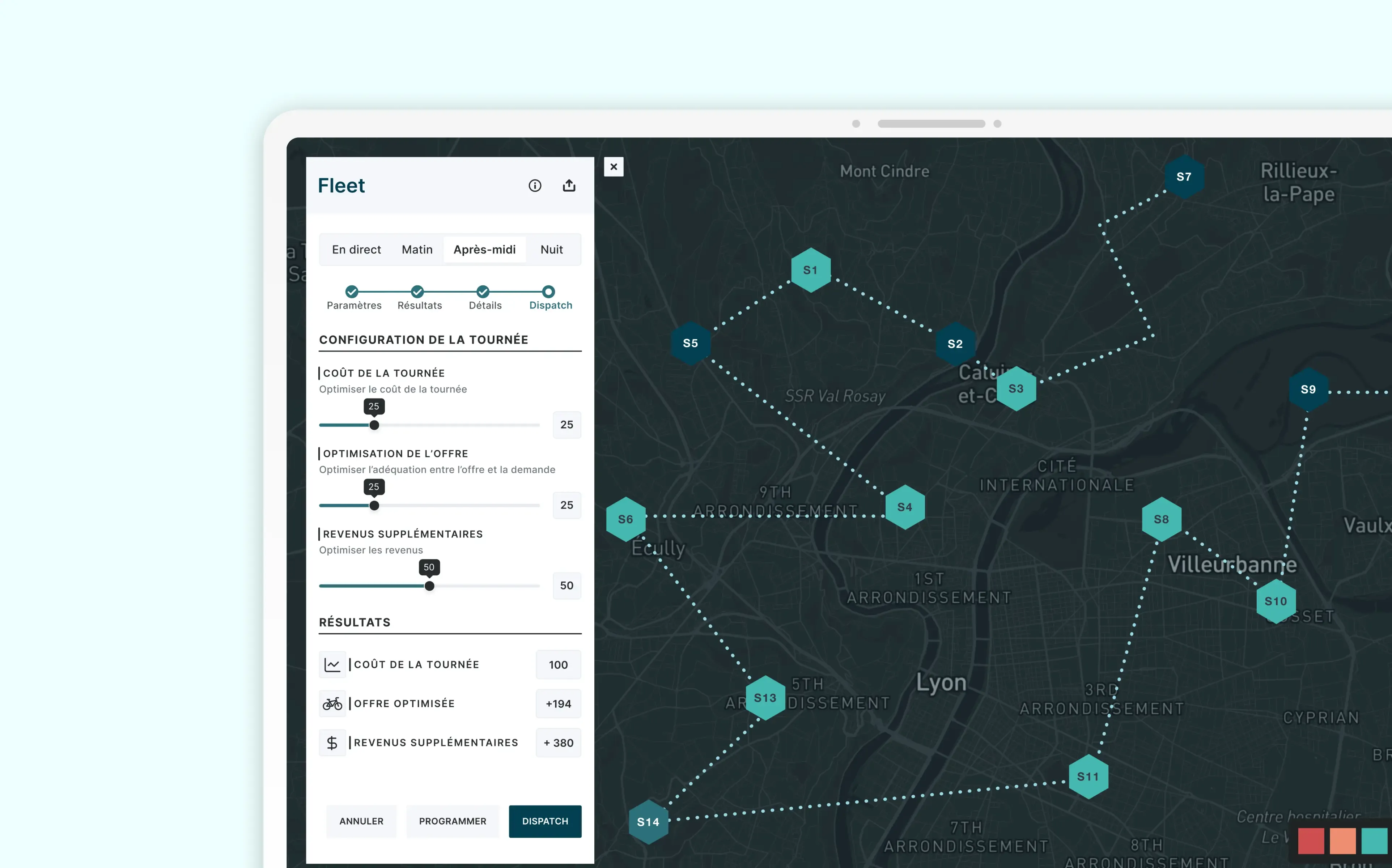Image resolution: width=1392 pixels, height=868 pixels.
Task: Go to the Résultats checked step
Action: coord(417,291)
